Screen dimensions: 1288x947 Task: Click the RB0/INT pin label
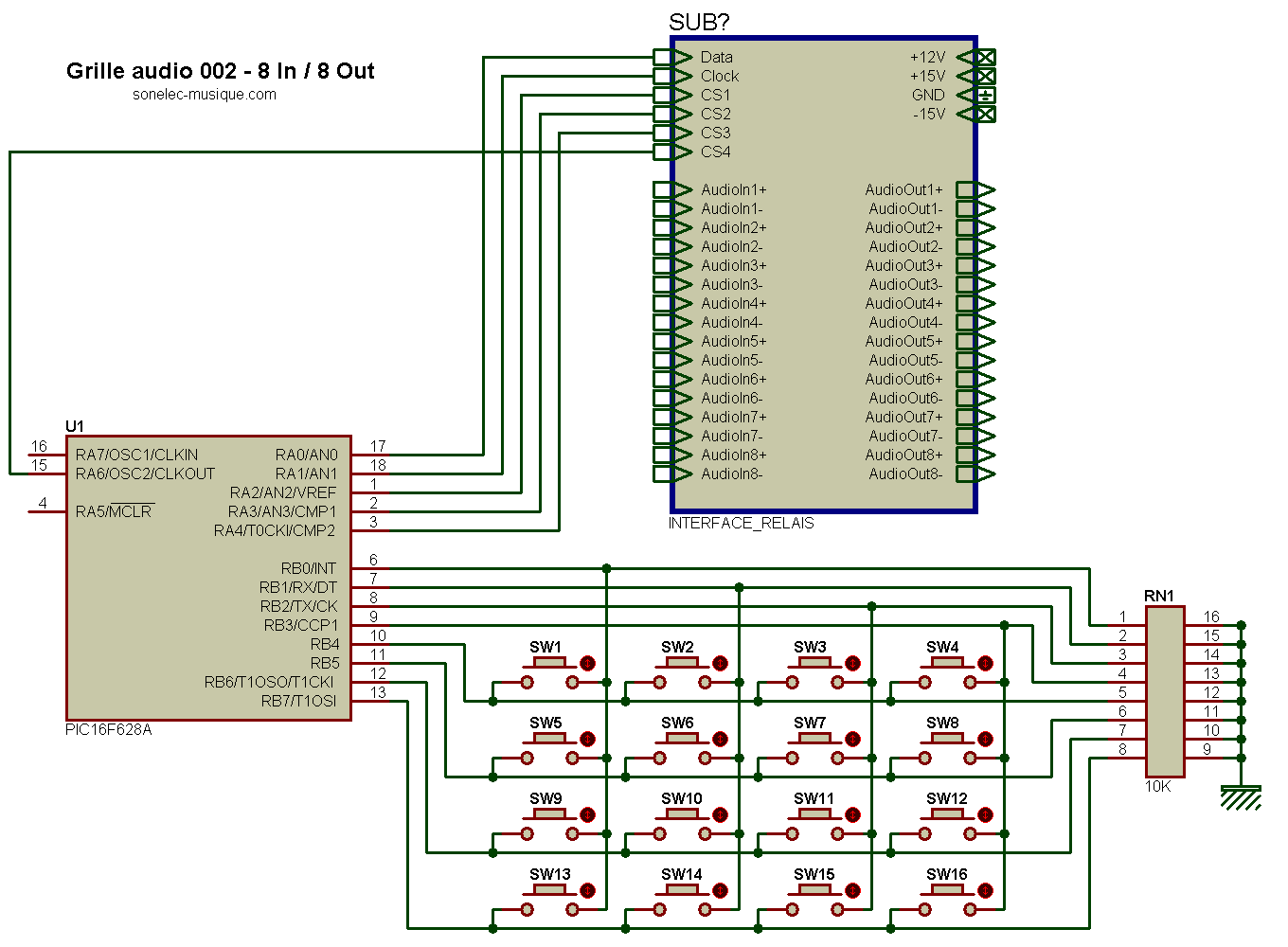coord(309,568)
